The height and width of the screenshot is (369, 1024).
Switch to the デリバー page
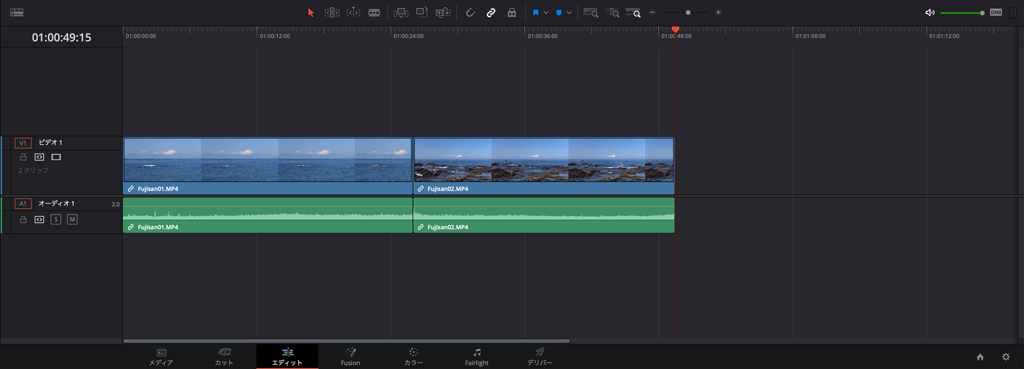pos(539,357)
